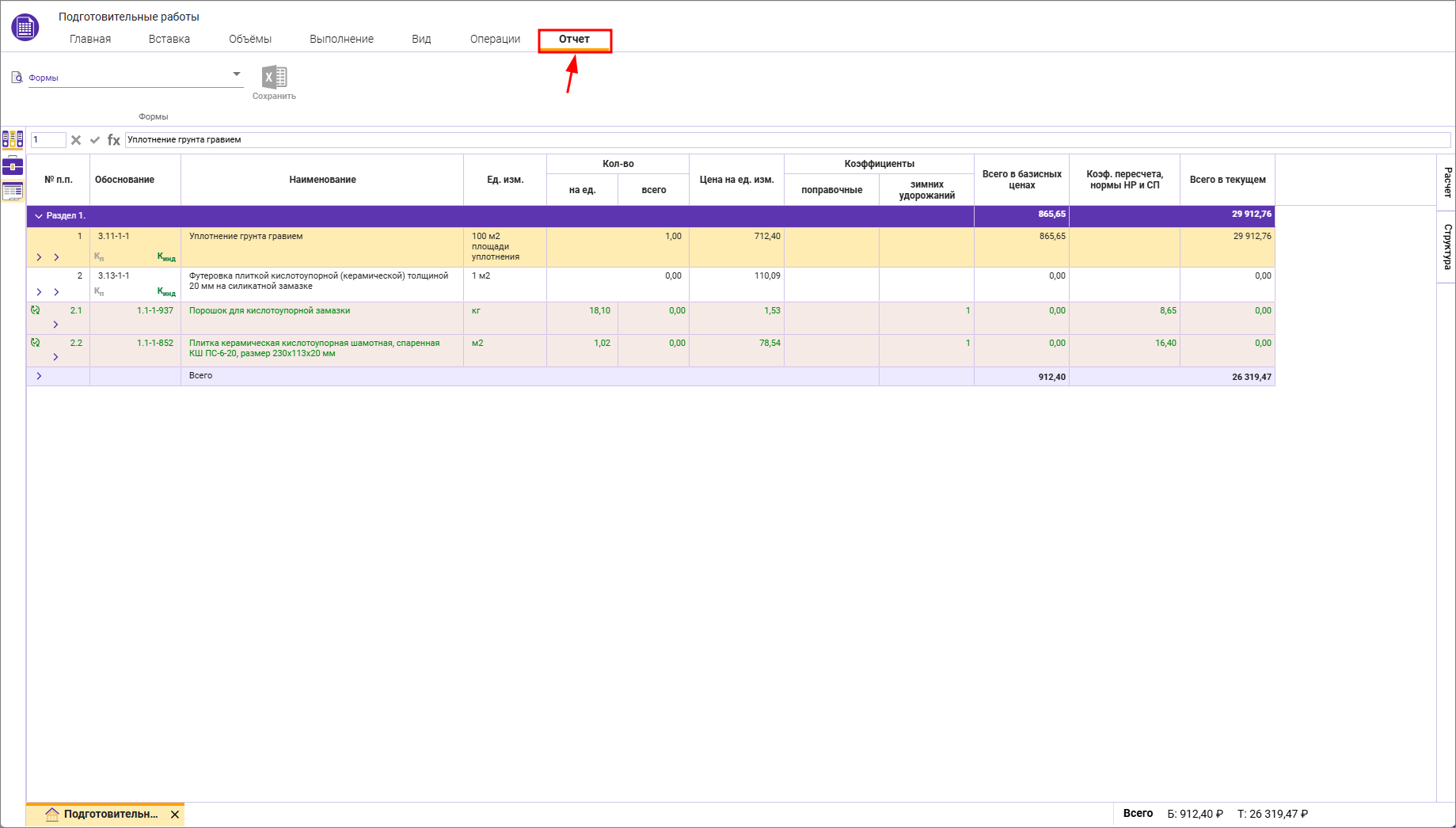The image size is (1456, 828).
Task: Click the briefcase icon in the left sidebar
Action: pos(13,165)
